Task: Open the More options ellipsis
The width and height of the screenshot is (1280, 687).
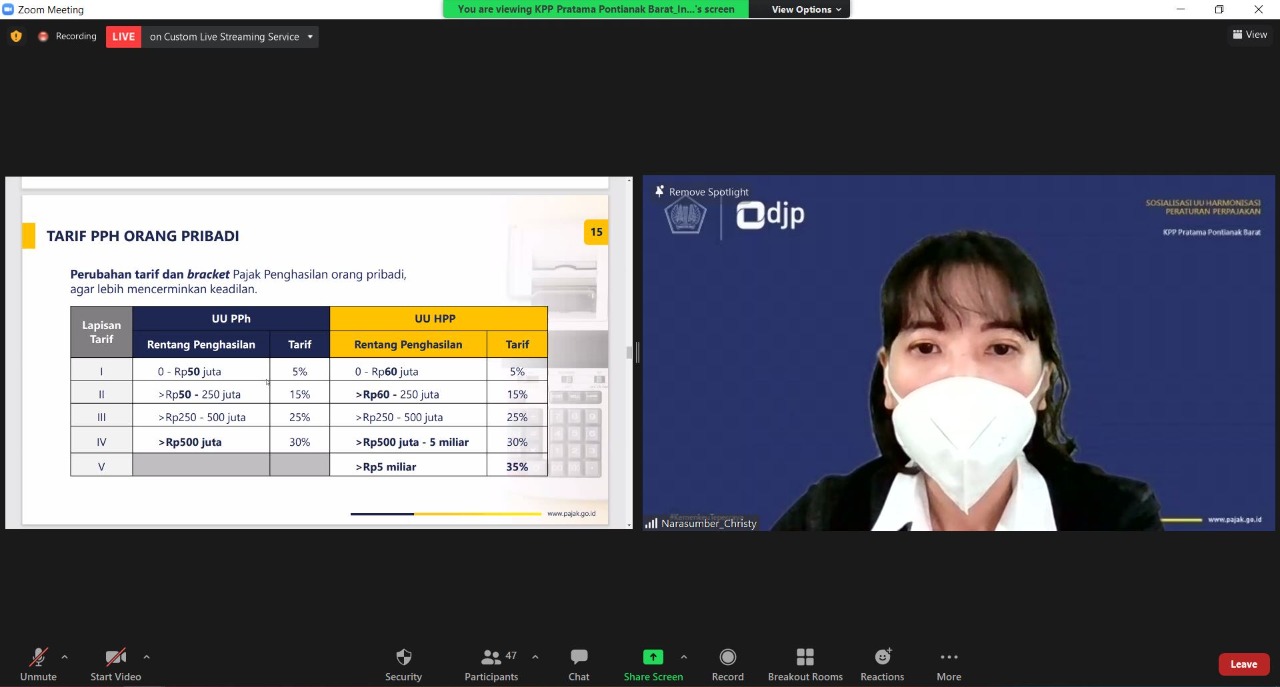Action: [x=949, y=658]
